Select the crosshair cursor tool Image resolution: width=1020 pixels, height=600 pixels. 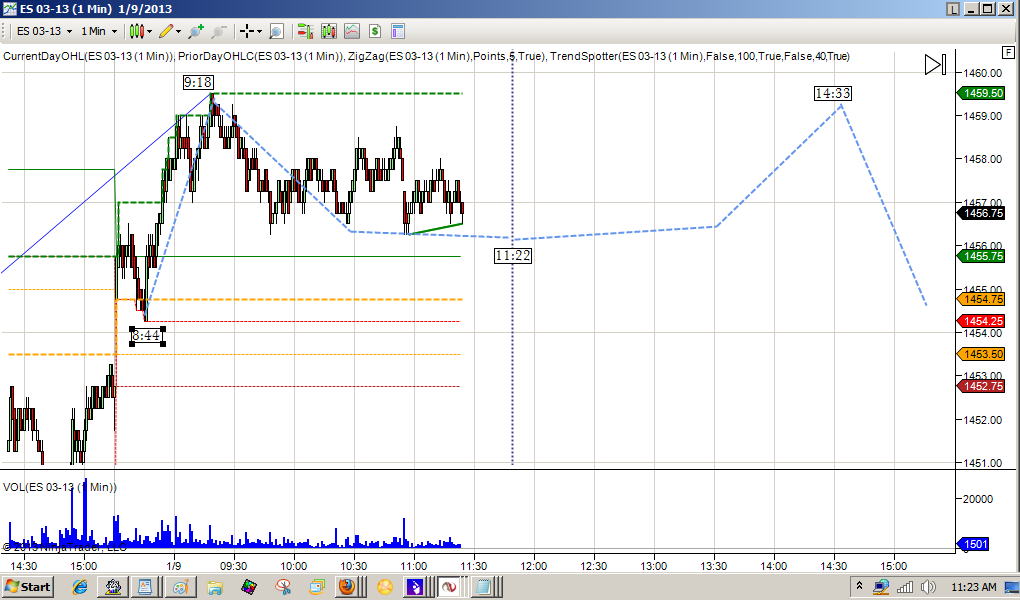click(x=247, y=31)
